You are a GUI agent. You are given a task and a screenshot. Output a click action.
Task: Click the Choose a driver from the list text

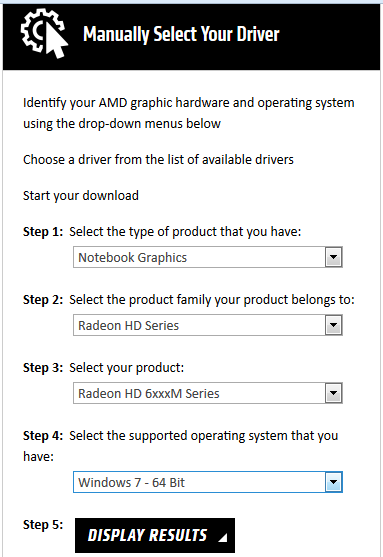(158, 159)
